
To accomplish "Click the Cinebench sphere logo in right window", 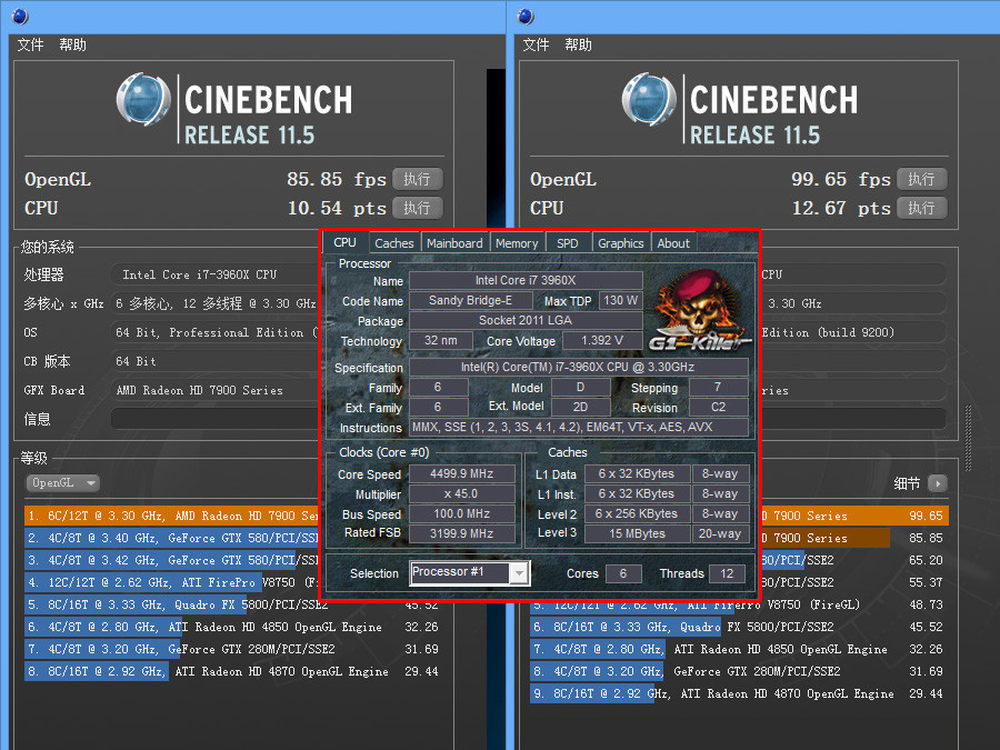I will click(649, 99).
